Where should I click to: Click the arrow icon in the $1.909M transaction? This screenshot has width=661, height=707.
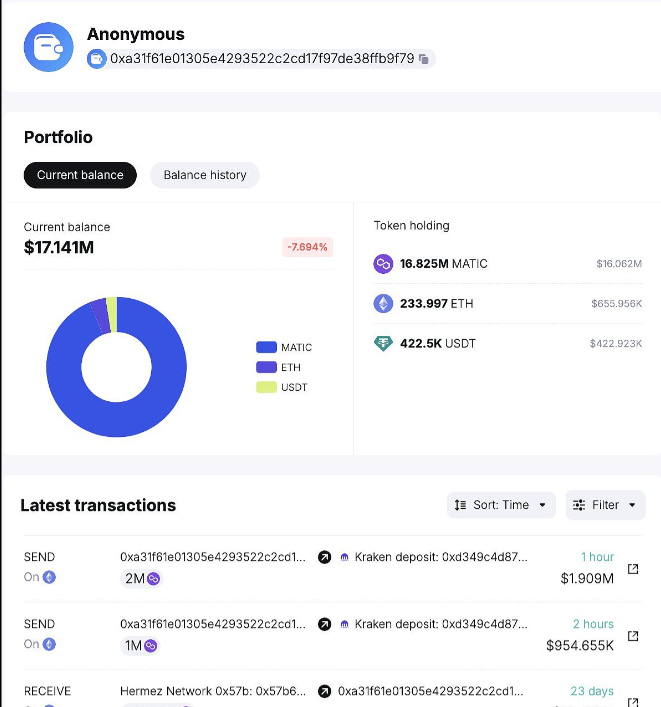point(324,557)
